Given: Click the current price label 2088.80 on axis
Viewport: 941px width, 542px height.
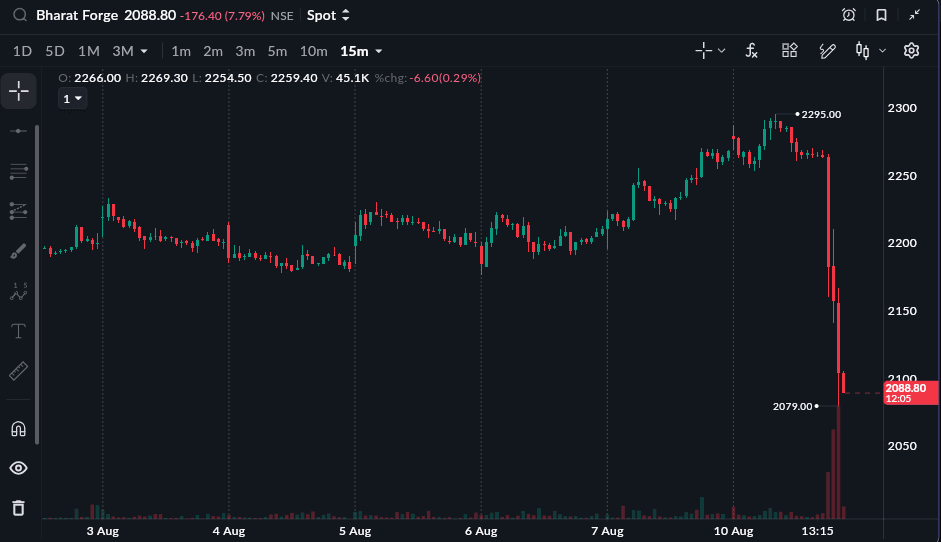Looking at the screenshot, I should coord(910,393).
